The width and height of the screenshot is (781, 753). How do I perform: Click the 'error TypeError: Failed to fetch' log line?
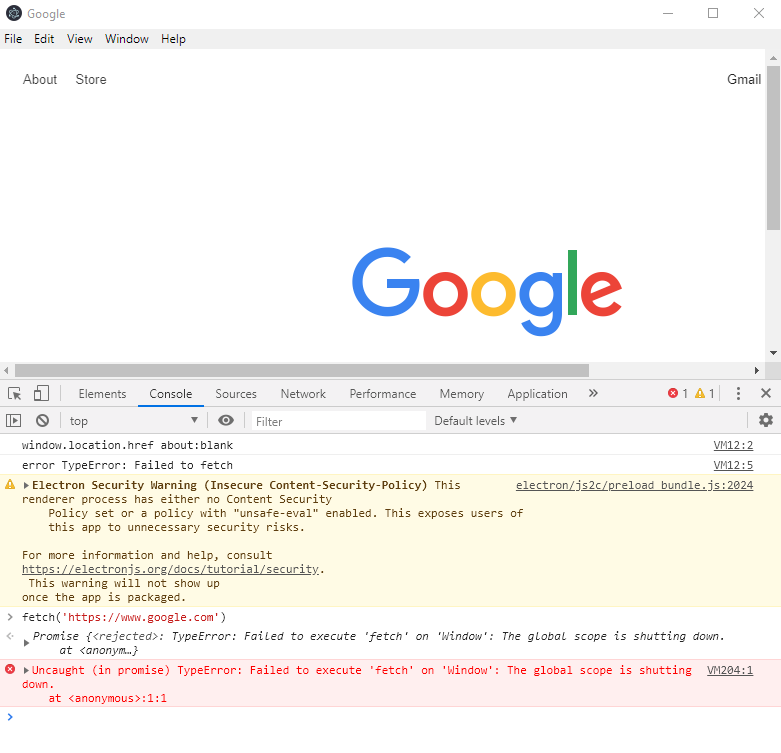tap(127, 465)
